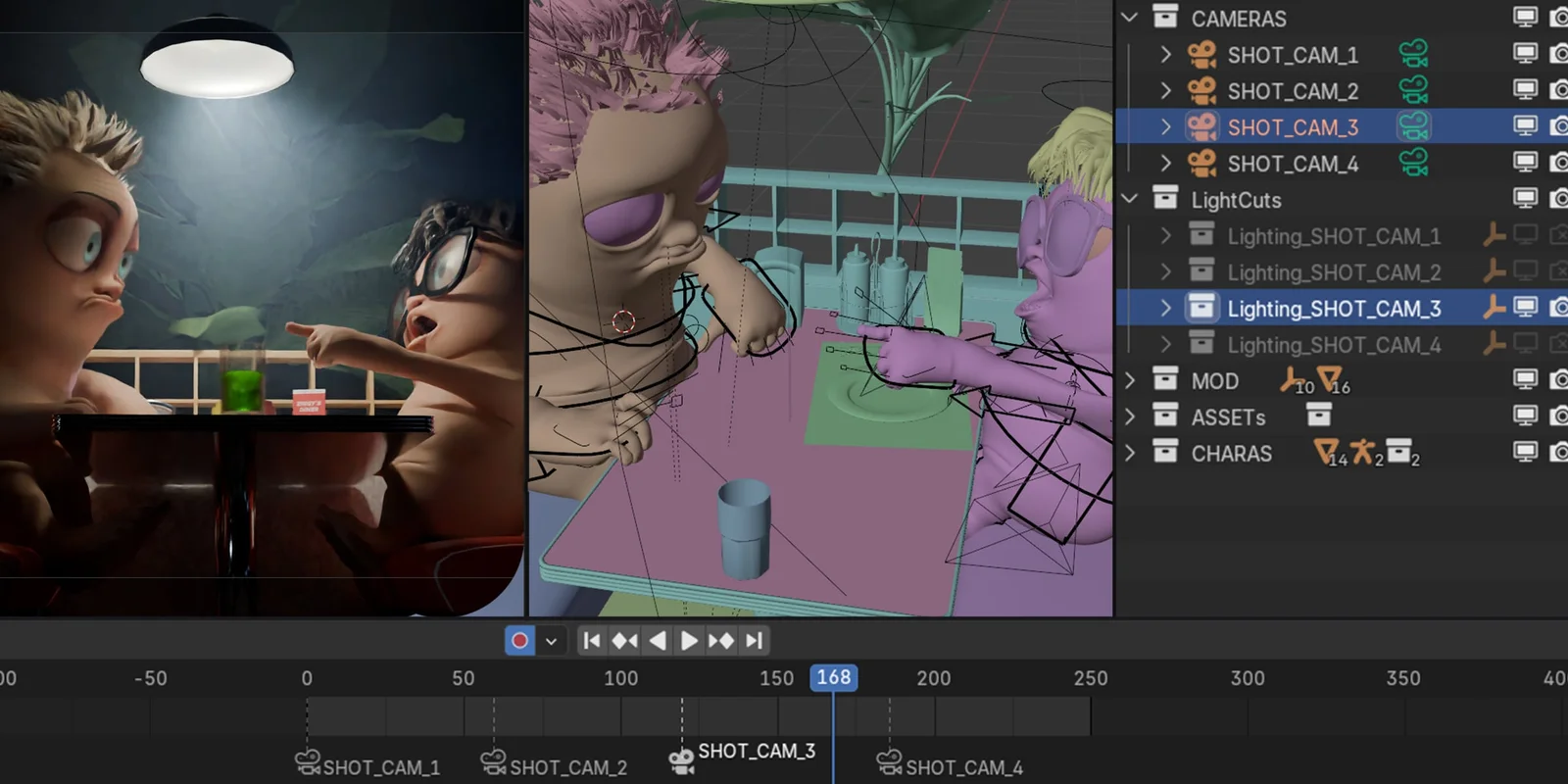1568x784 pixels.
Task: Click the CAMERAS collection icon
Action: [1165, 18]
